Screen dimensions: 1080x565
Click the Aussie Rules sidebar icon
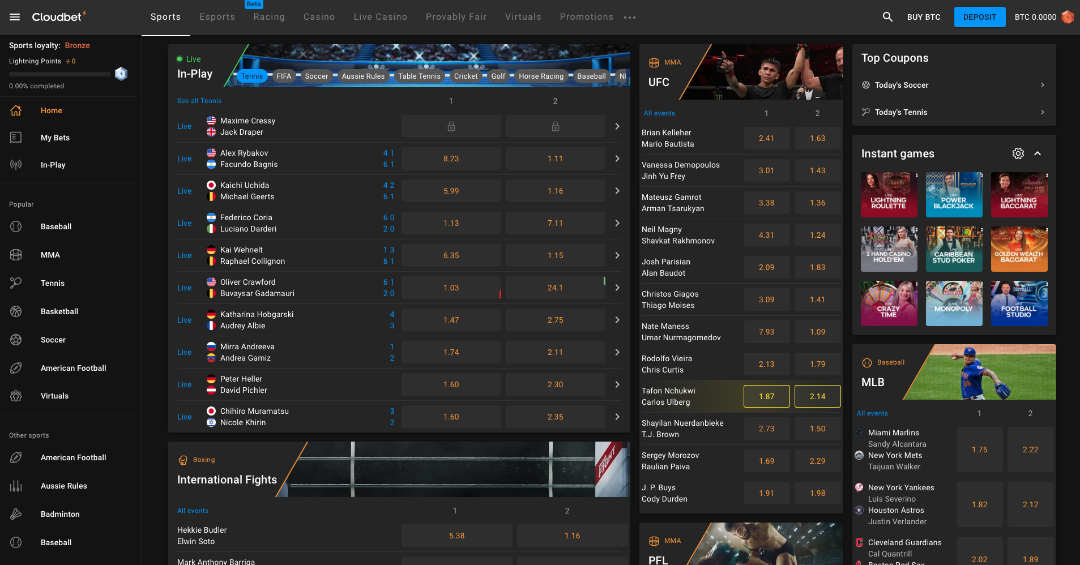(x=16, y=486)
